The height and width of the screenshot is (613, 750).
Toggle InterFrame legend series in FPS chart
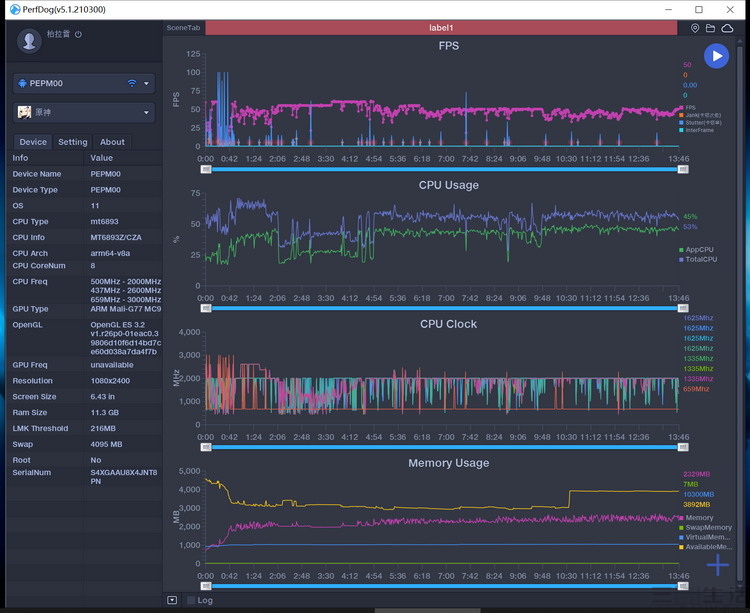coord(696,130)
